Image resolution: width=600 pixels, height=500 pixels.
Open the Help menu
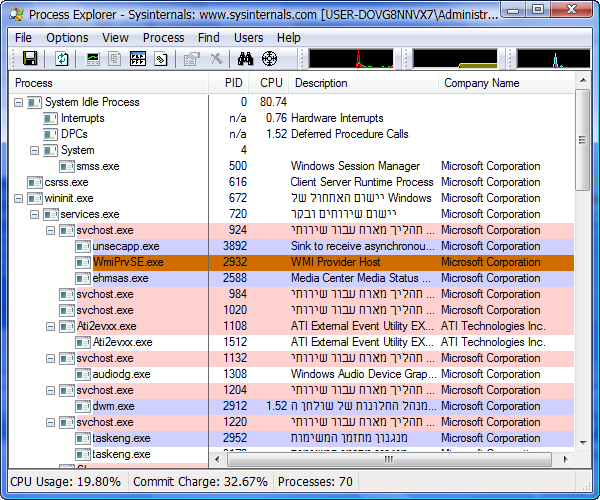tap(289, 38)
